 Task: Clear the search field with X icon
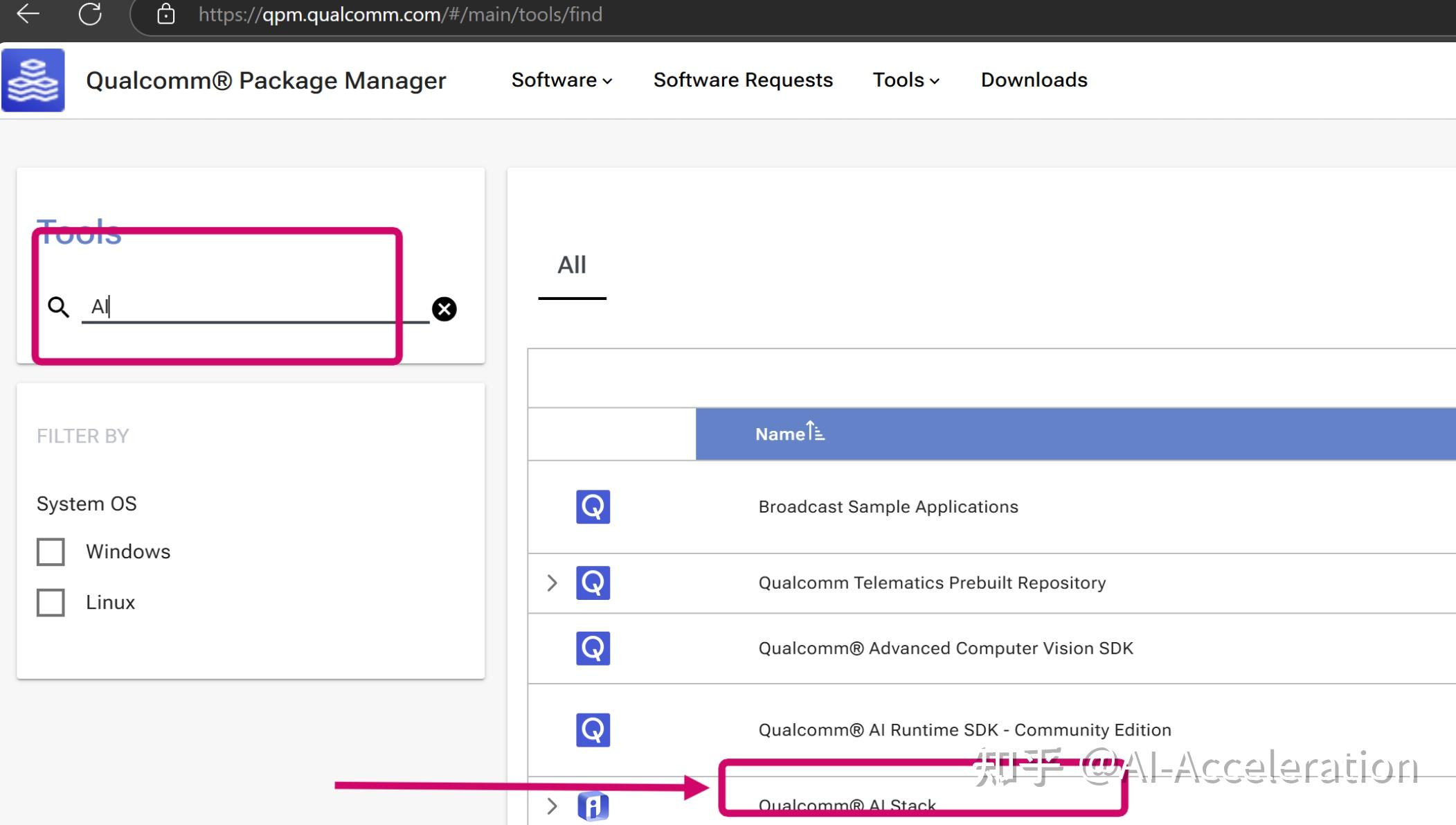click(444, 309)
